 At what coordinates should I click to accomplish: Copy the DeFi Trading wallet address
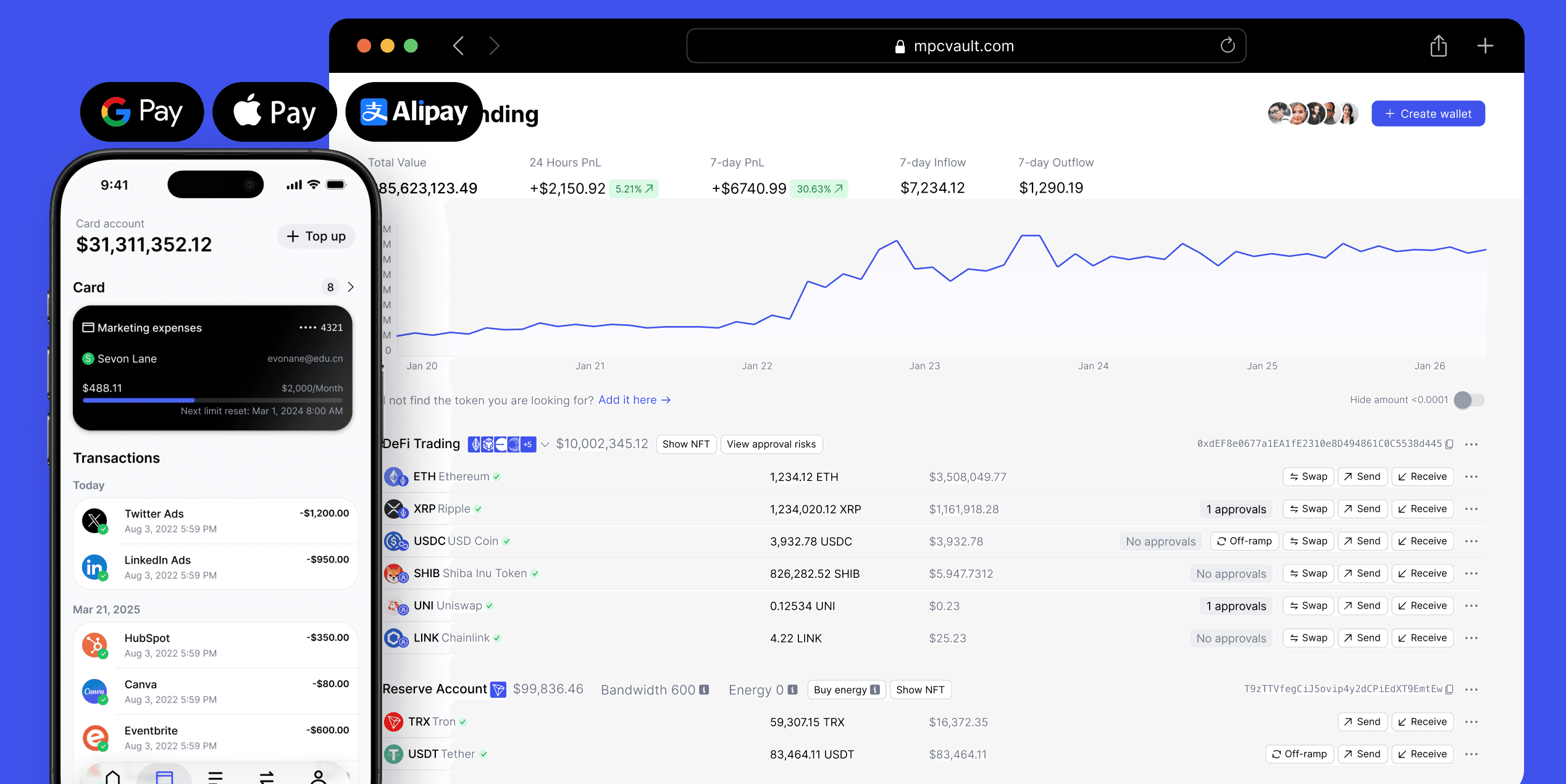(1449, 444)
